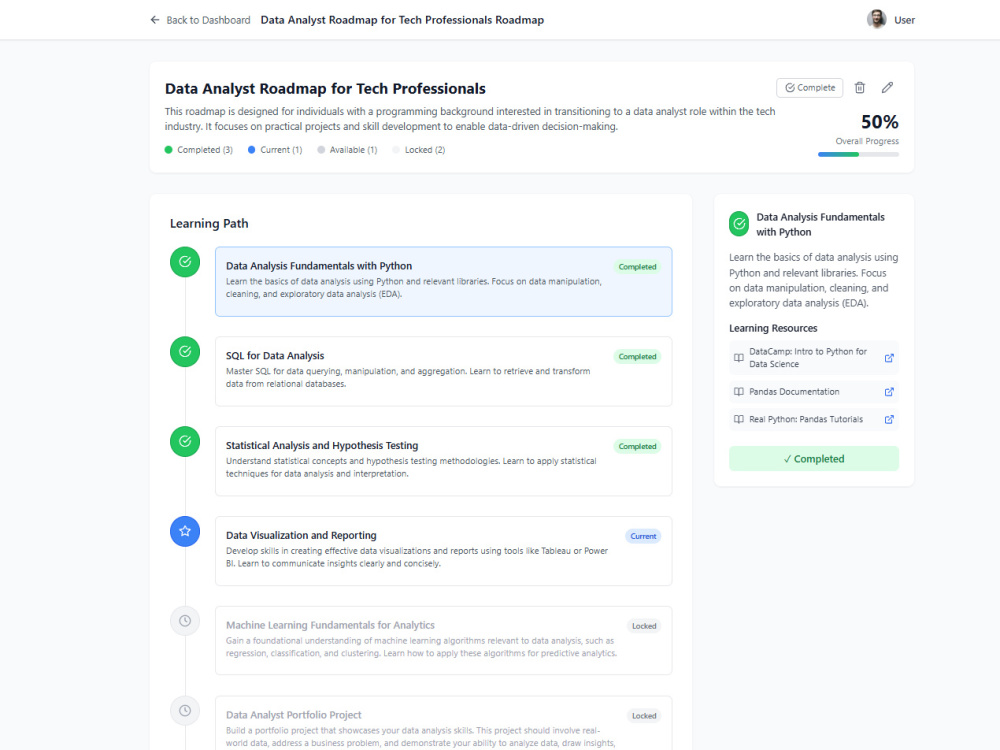1000x750 pixels.
Task: Edit roadmap with pencil icon
Action: click(887, 87)
